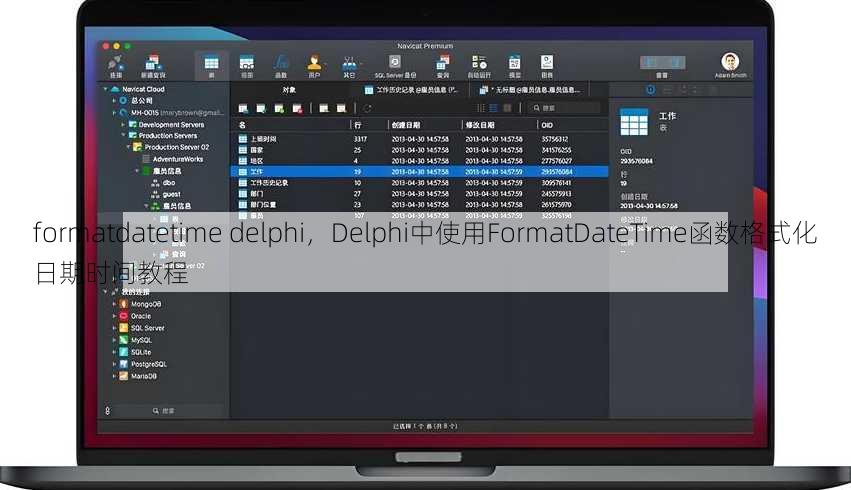Open the Others (其它) toolbar icon

[x=350, y=66]
